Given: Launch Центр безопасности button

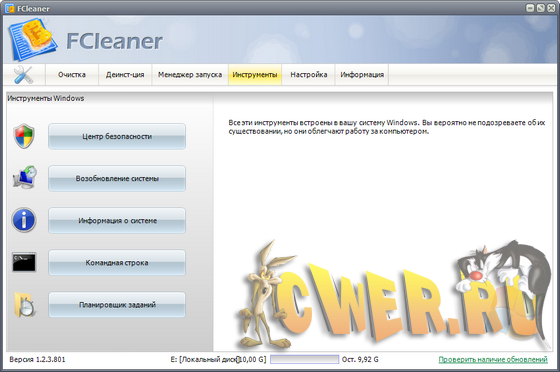Looking at the screenshot, I should tap(117, 136).
